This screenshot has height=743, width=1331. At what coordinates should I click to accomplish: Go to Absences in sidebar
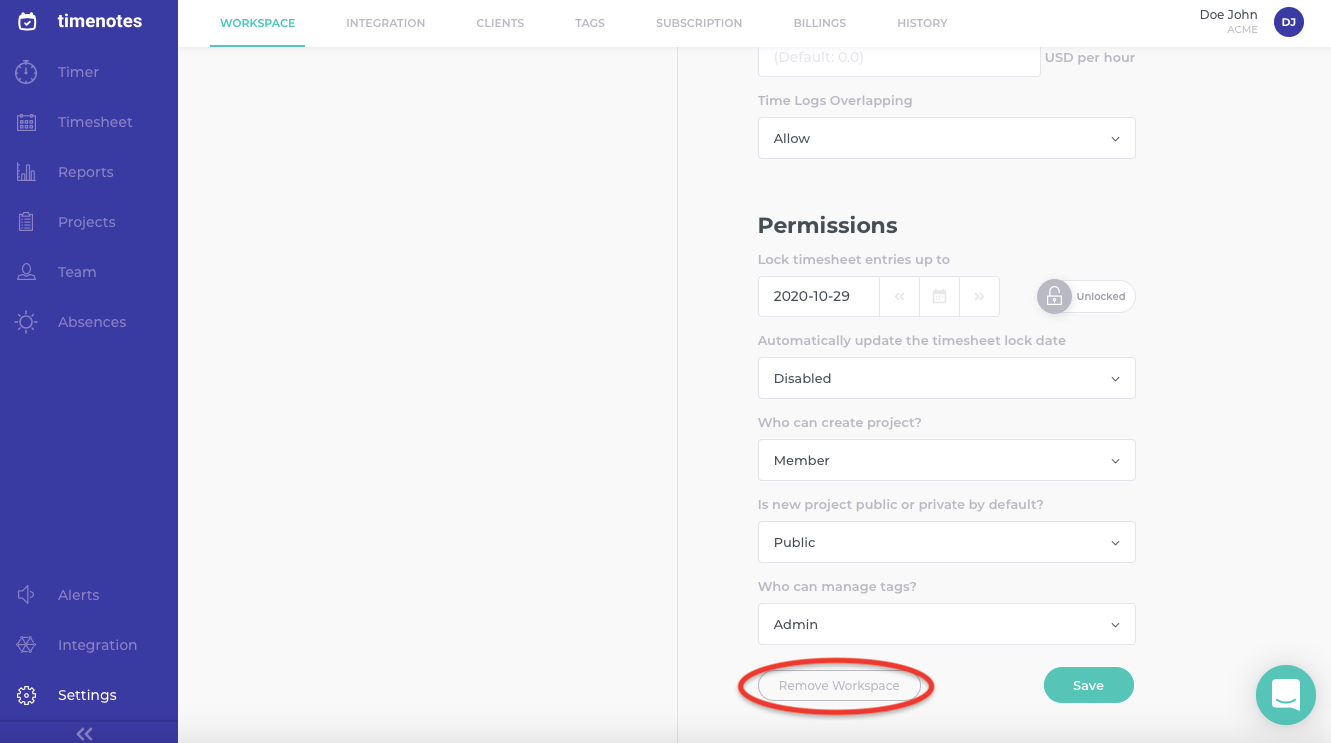[x=92, y=322]
